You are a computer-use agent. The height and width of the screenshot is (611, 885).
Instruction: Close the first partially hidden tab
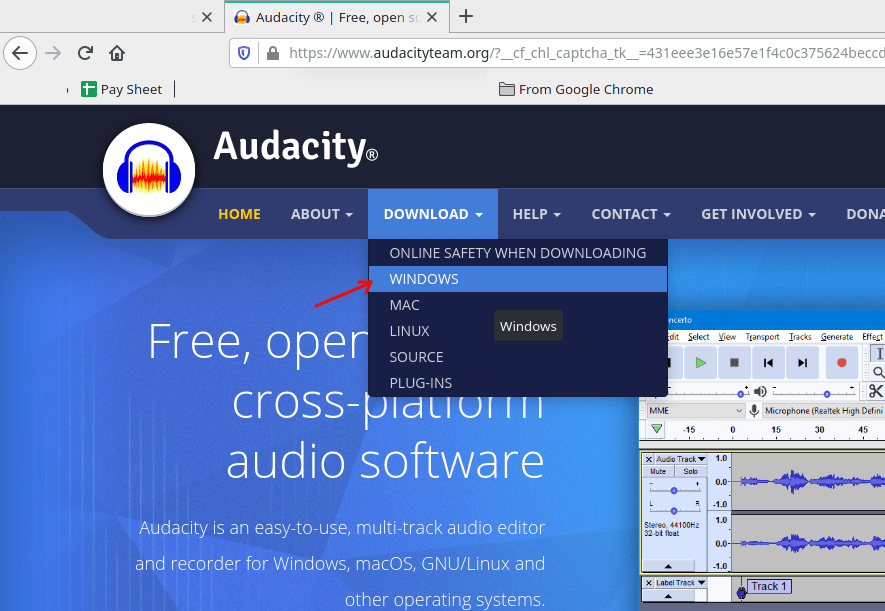click(207, 17)
